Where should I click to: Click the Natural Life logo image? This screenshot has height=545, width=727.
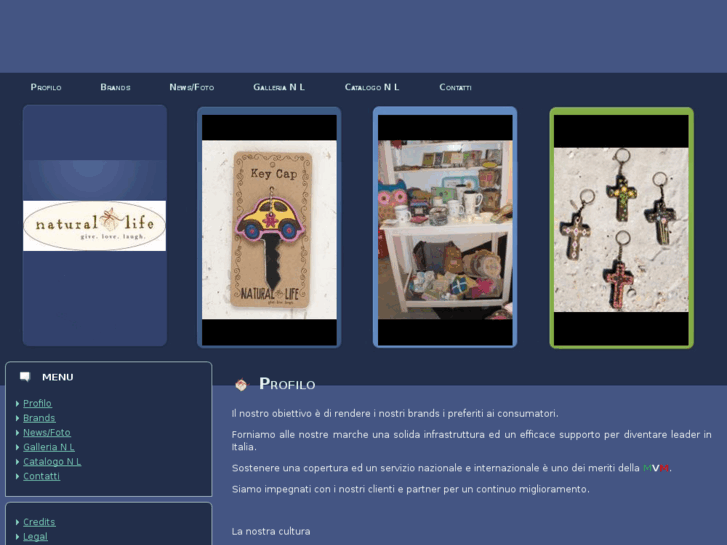pos(95,226)
